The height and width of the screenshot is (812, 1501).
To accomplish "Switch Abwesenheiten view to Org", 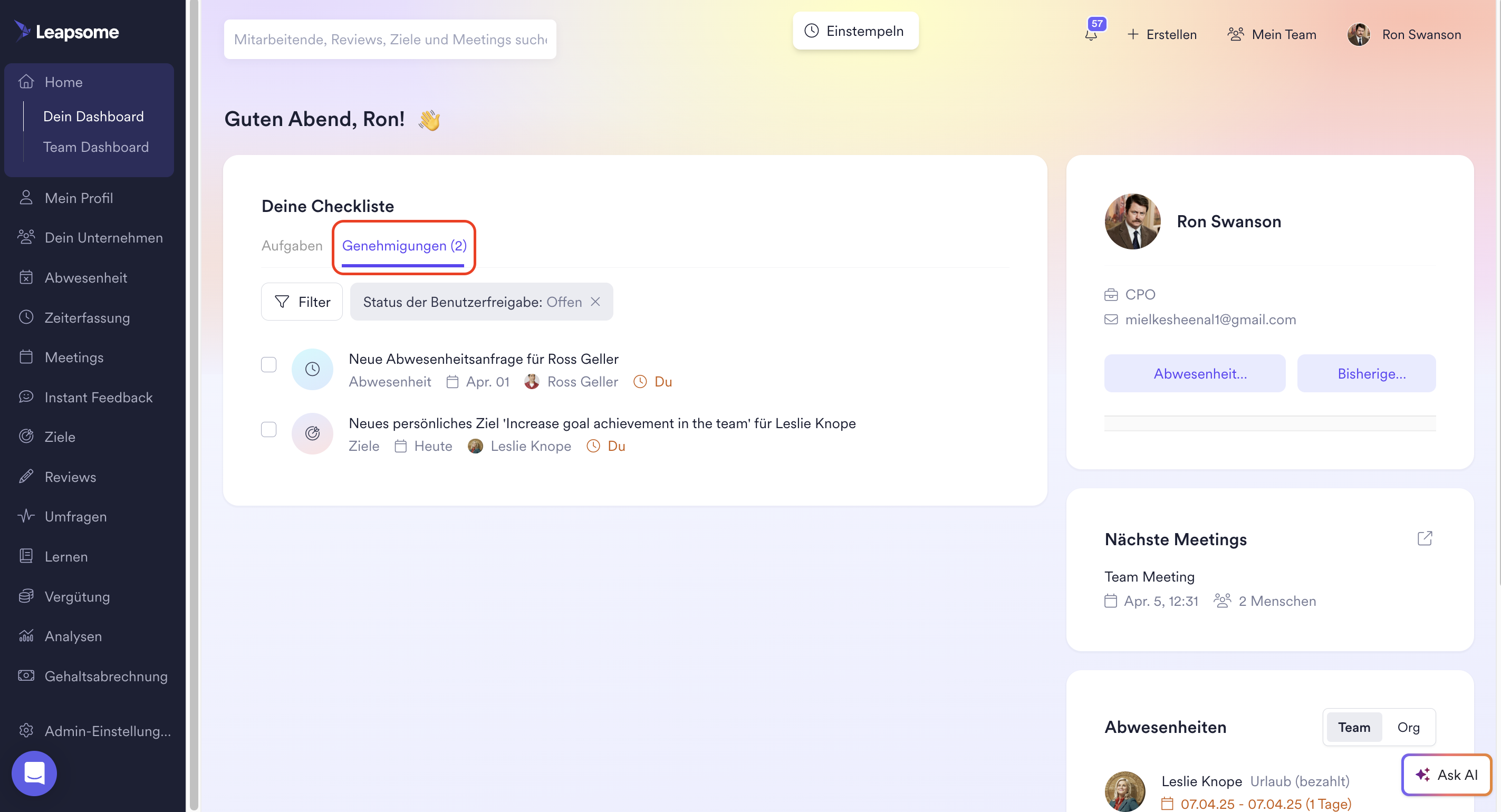I will coord(1408,727).
